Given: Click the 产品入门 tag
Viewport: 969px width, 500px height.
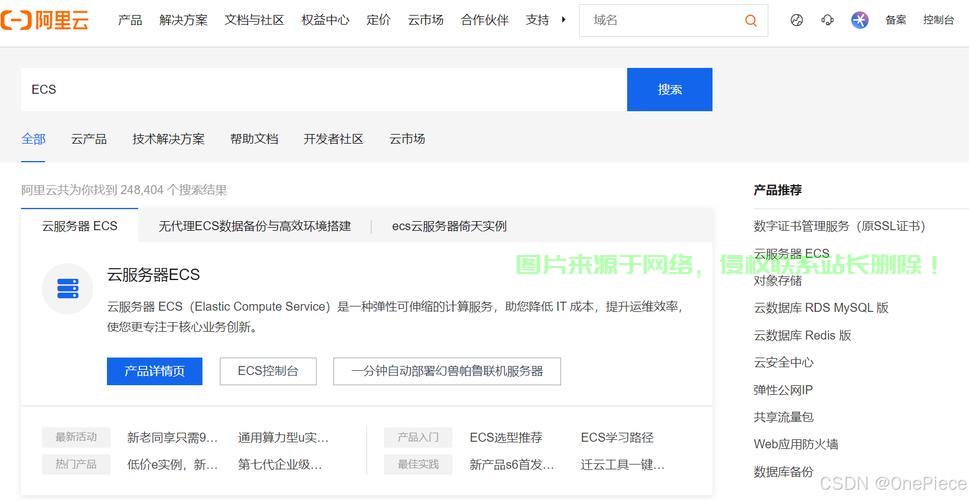Looking at the screenshot, I should 418,437.
